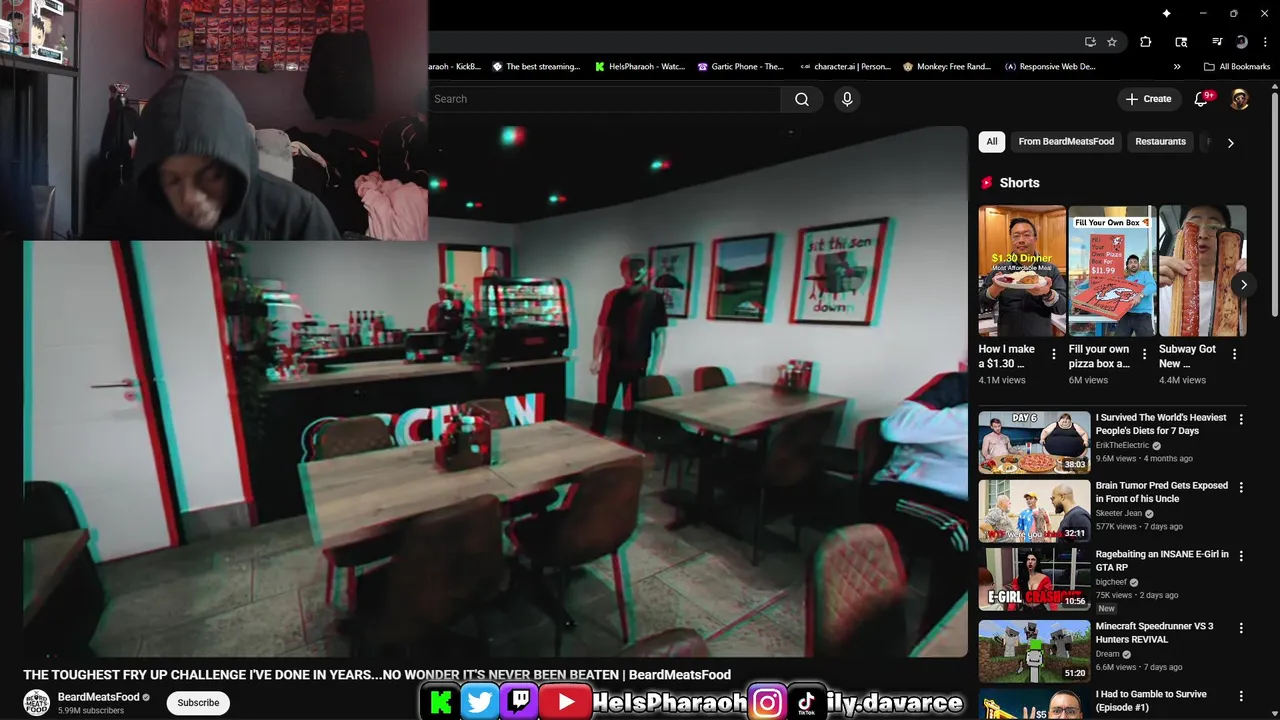1280x720 pixels.
Task: Open Chrome profile avatar
Action: tap(1241, 42)
